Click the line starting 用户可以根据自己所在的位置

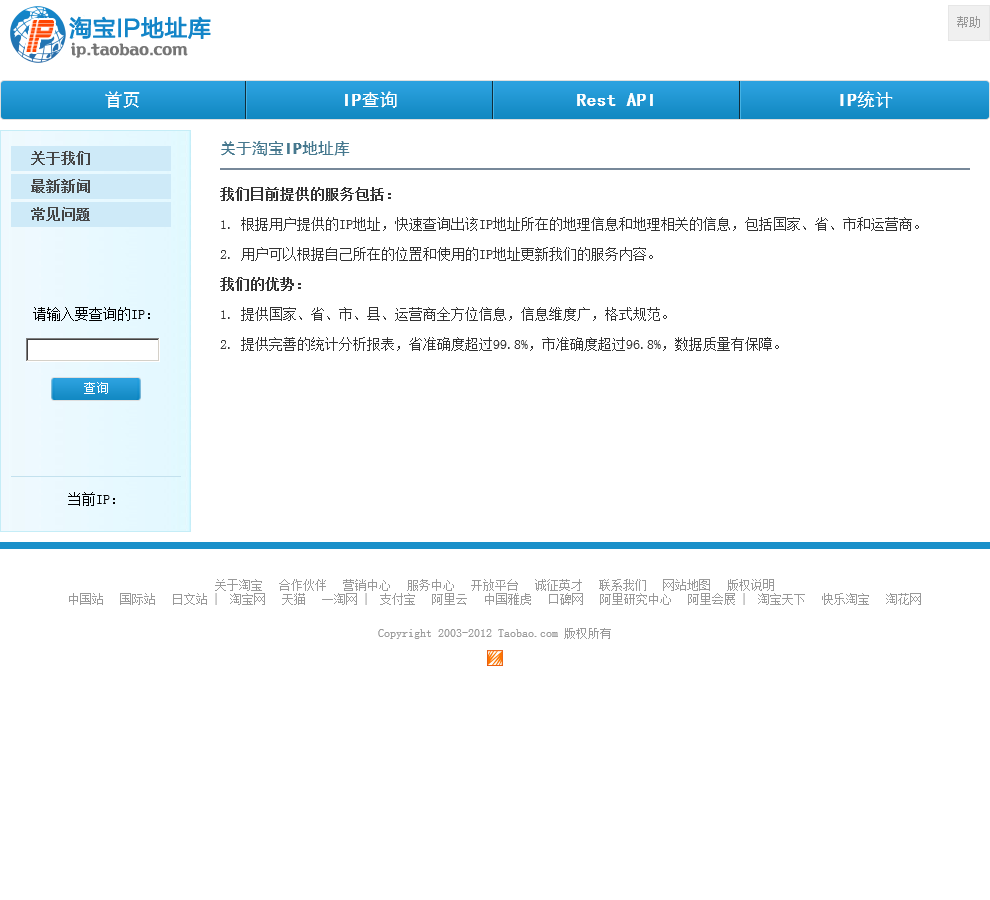[x=438, y=255]
